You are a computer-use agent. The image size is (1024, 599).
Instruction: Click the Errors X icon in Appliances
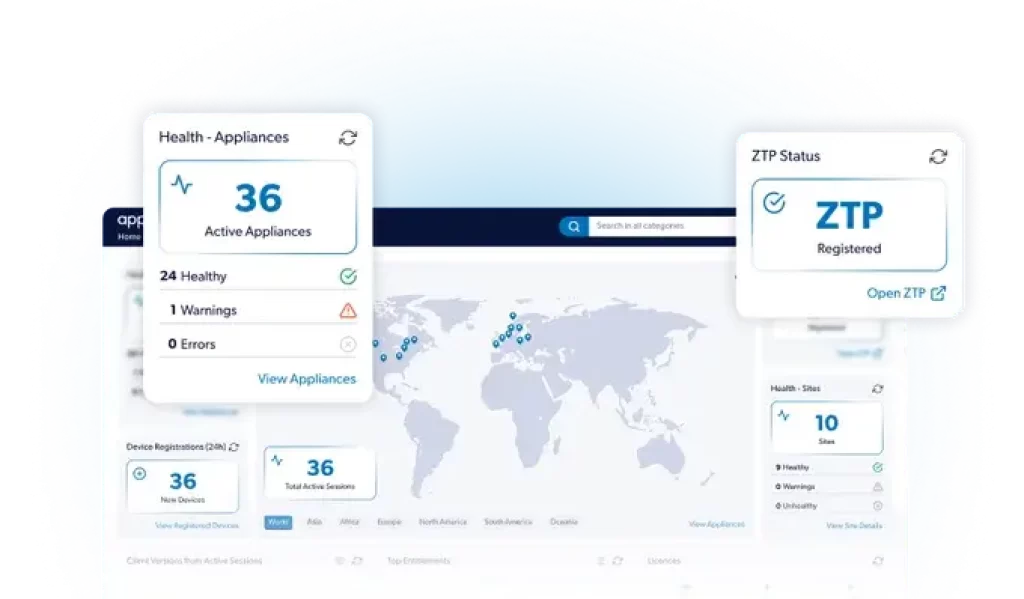click(347, 344)
